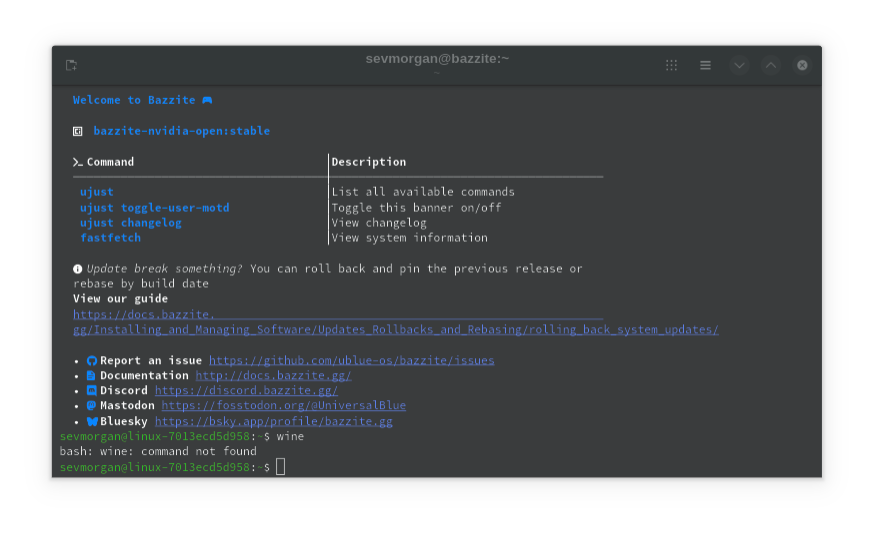This screenshot has height=536, width=874.
Task: Click the Bluesky butterfly icon
Action: (x=92, y=422)
